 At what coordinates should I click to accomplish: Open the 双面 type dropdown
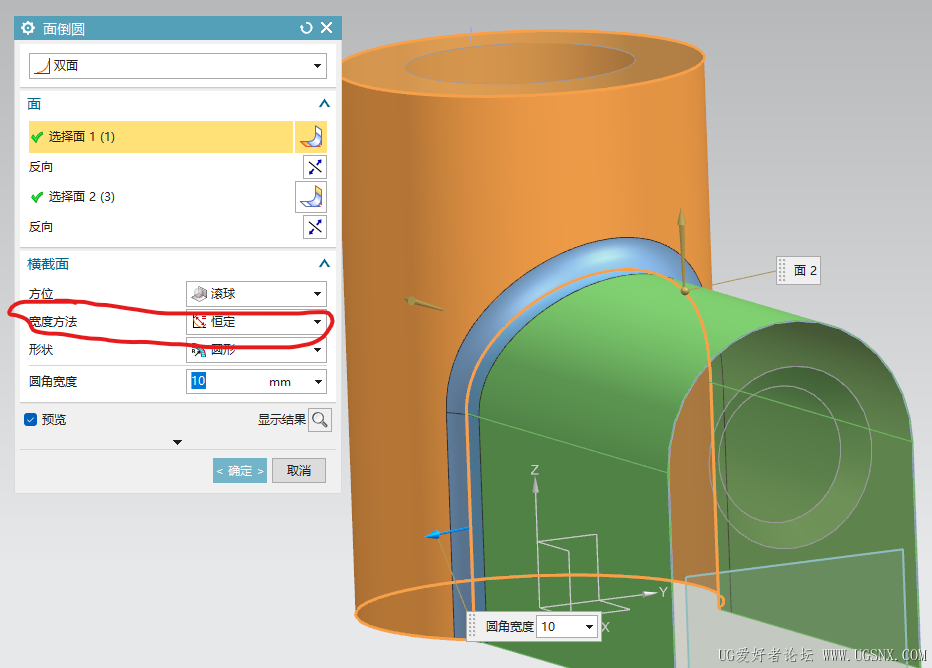177,66
